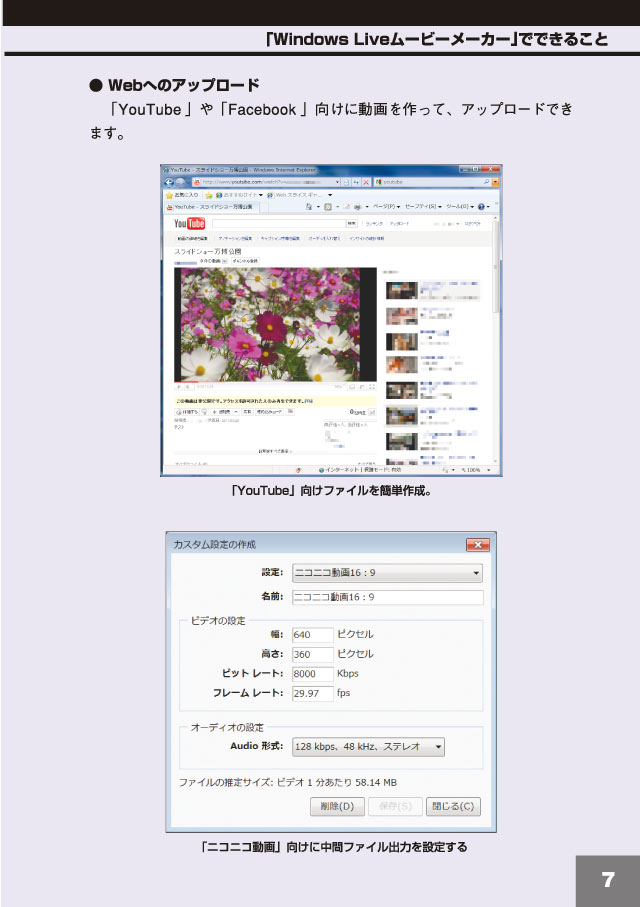Click the YouTube 検索 search button
This screenshot has width=640, height=907.
352,224
